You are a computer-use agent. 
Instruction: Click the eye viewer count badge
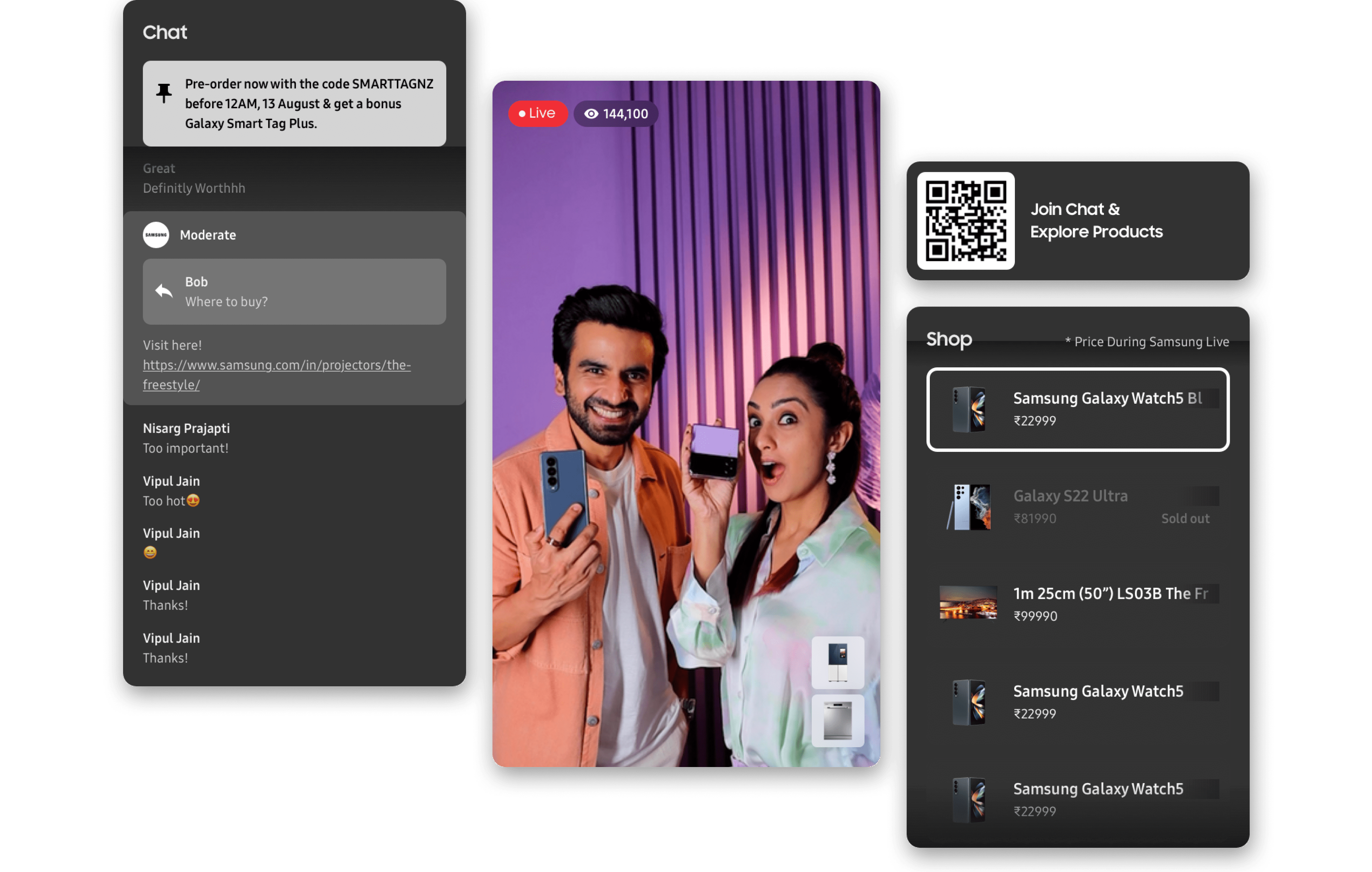(x=616, y=114)
